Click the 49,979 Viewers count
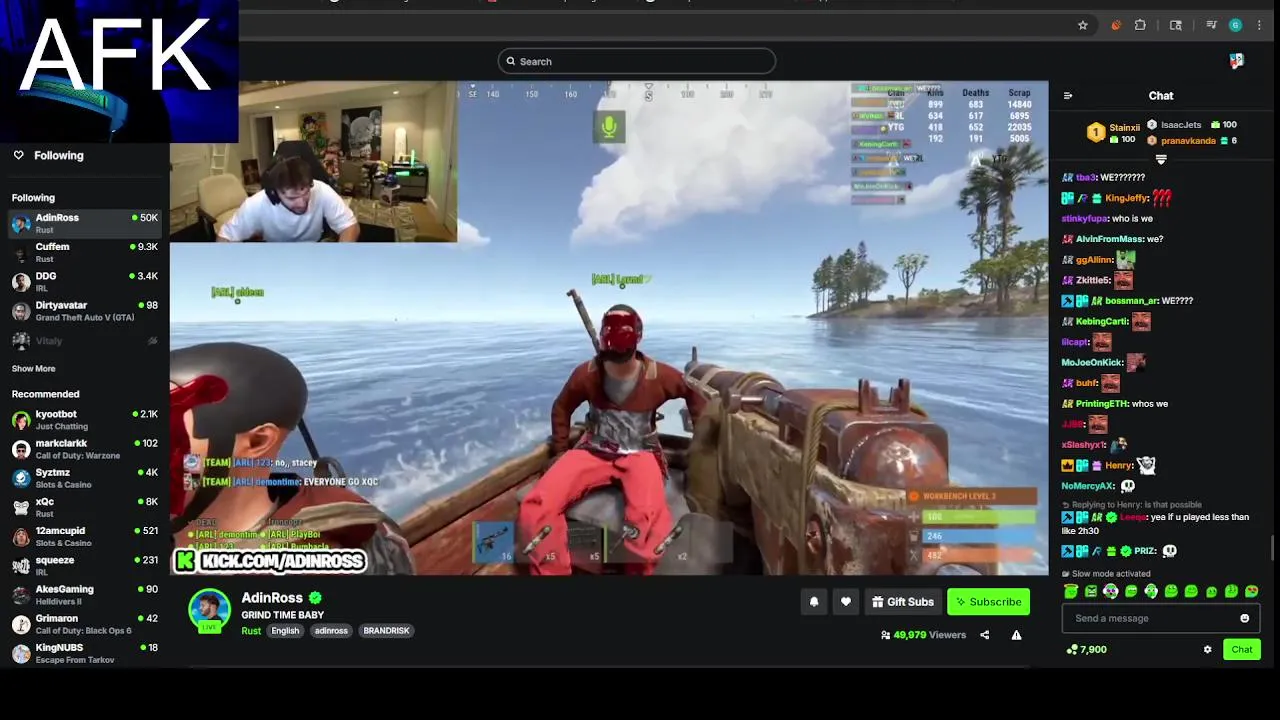The height and width of the screenshot is (720, 1280). point(923,635)
